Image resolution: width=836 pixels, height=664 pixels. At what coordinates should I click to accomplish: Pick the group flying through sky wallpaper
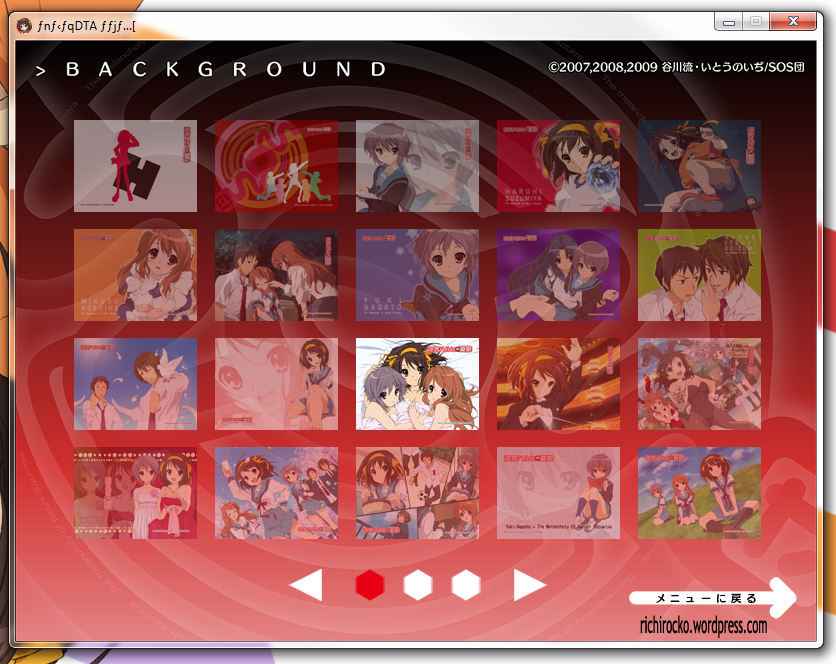click(x=276, y=493)
